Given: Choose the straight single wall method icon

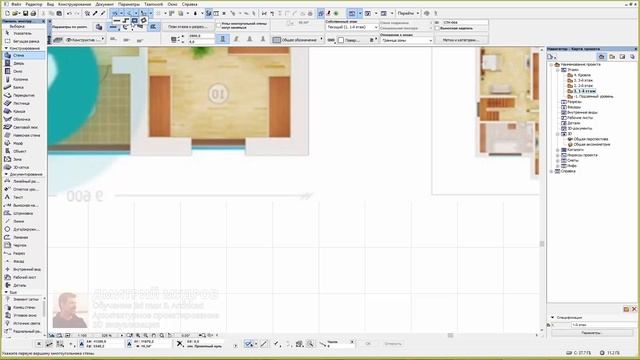Looking at the screenshot, I should pos(117,20).
